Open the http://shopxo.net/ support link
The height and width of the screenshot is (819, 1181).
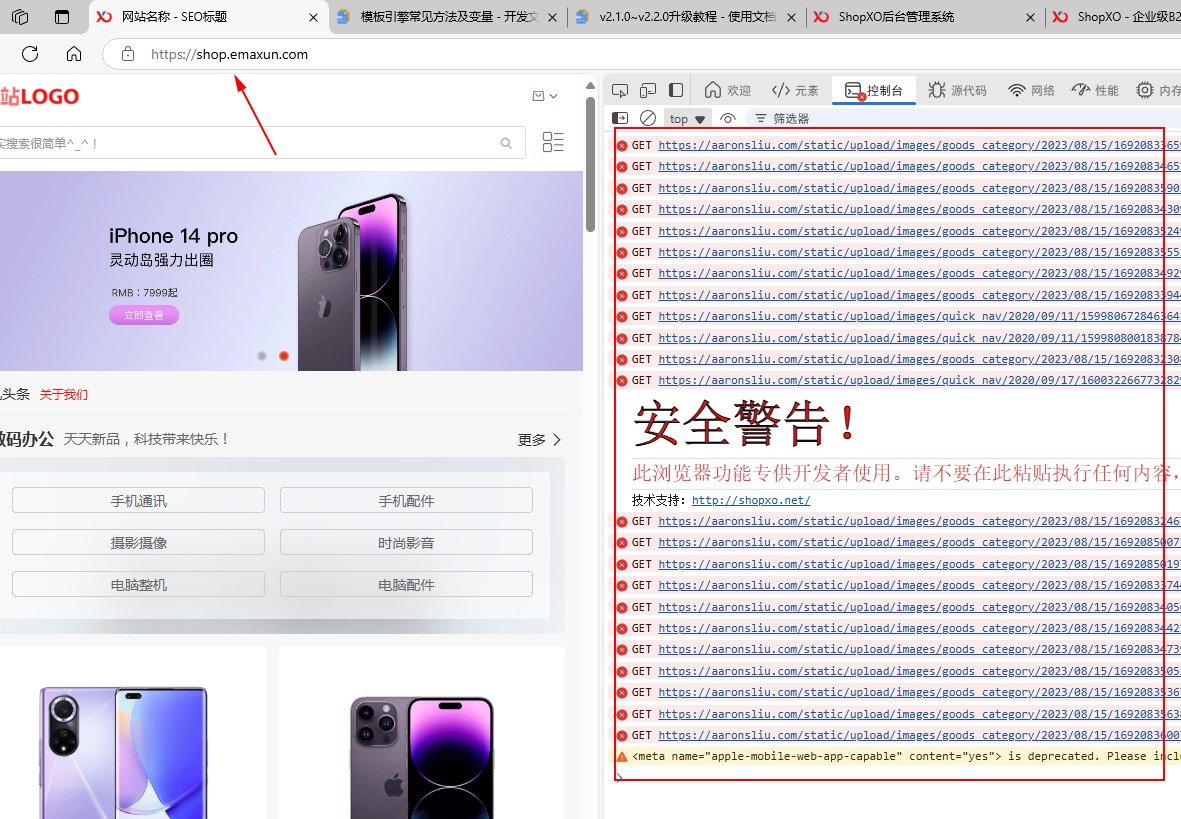(x=751, y=500)
